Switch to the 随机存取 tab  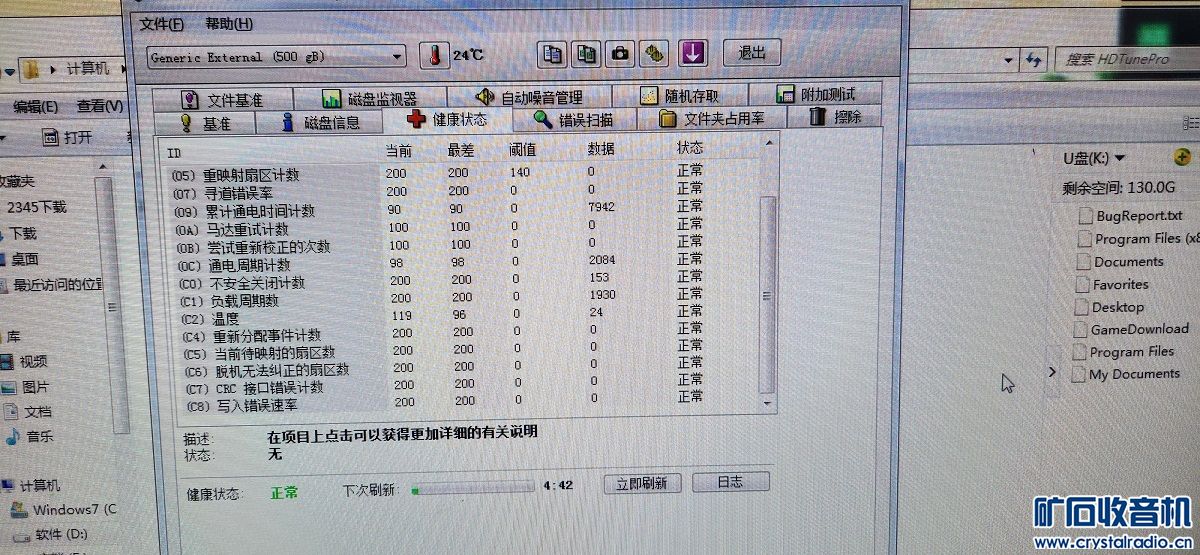(679, 96)
